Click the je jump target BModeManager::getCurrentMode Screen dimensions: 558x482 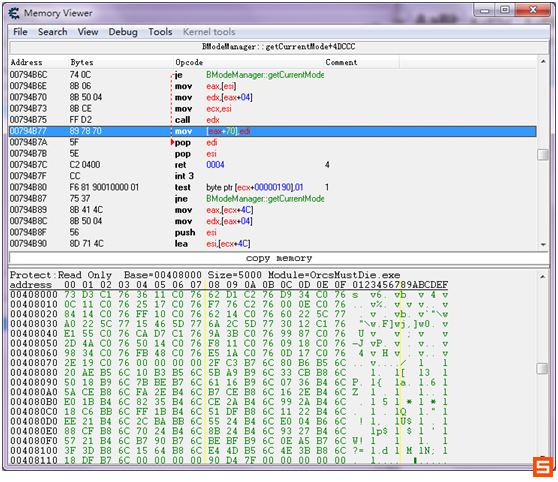pyautogui.click(x=265, y=75)
